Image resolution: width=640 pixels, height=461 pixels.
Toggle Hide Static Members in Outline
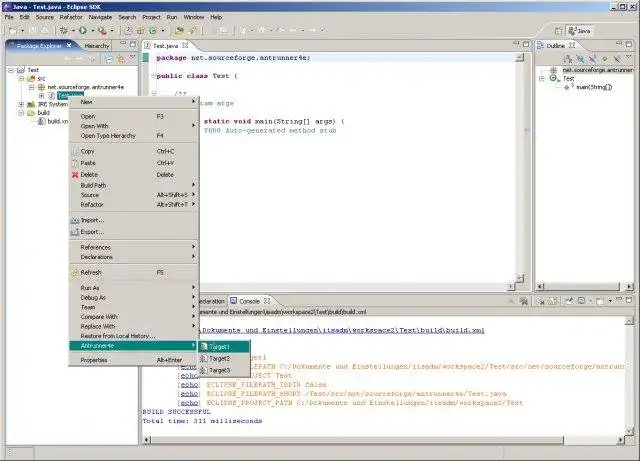pyautogui.click(x=592, y=59)
